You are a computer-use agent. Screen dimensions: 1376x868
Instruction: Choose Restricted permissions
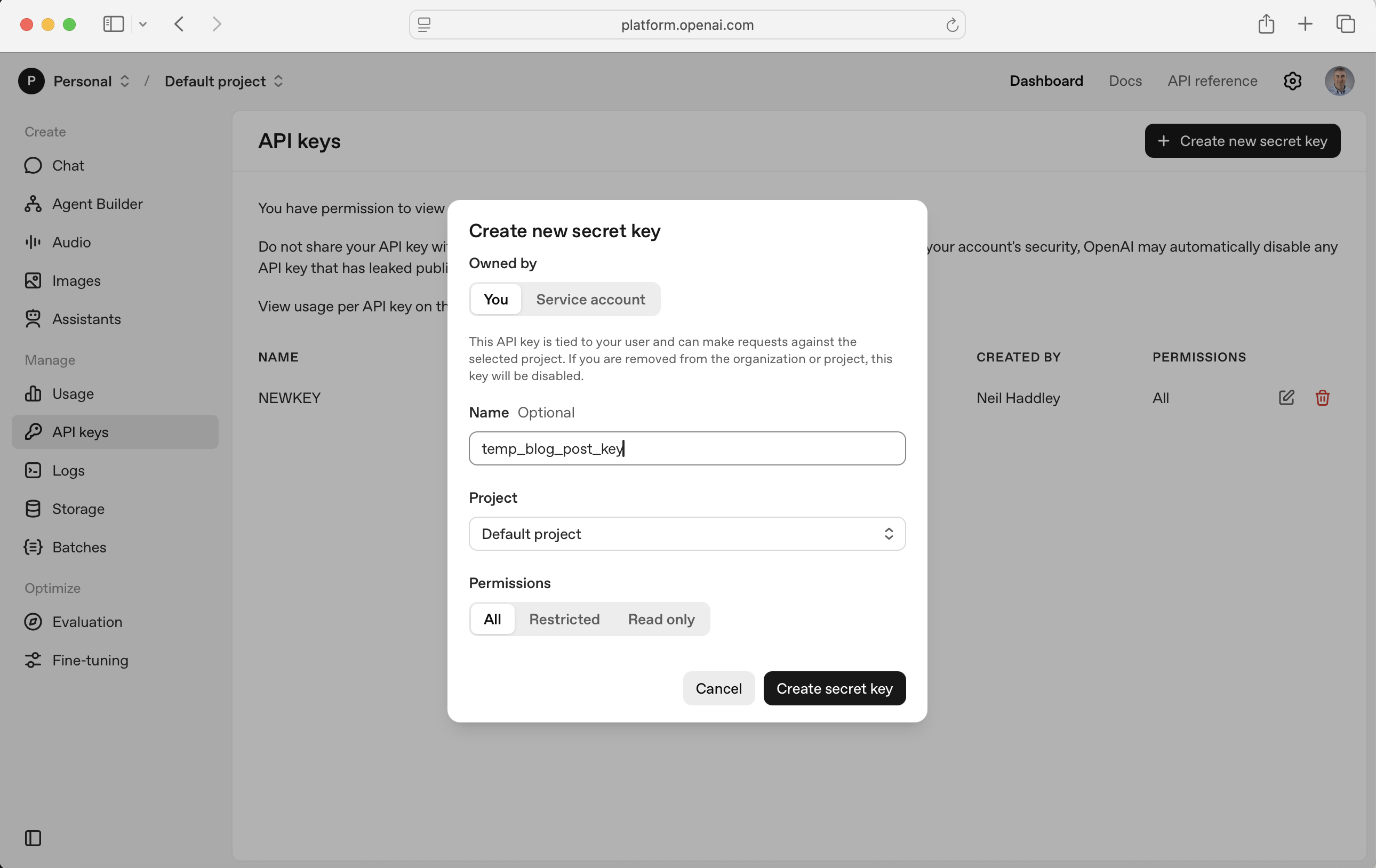pyautogui.click(x=564, y=619)
